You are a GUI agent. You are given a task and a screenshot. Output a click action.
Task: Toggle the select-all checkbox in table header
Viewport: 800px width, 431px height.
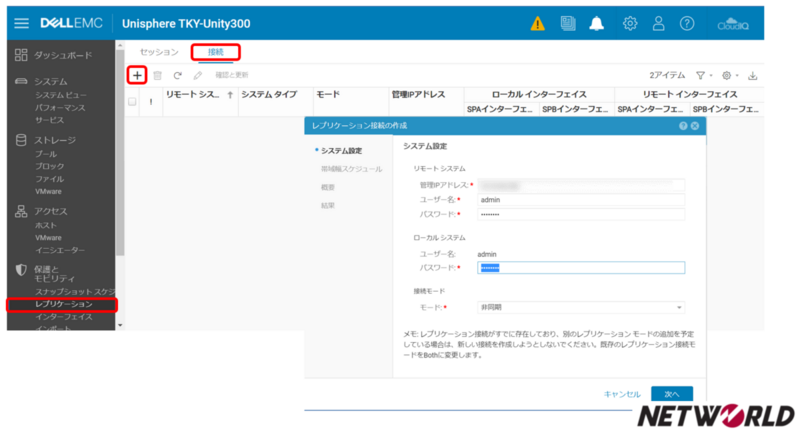point(132,102)
